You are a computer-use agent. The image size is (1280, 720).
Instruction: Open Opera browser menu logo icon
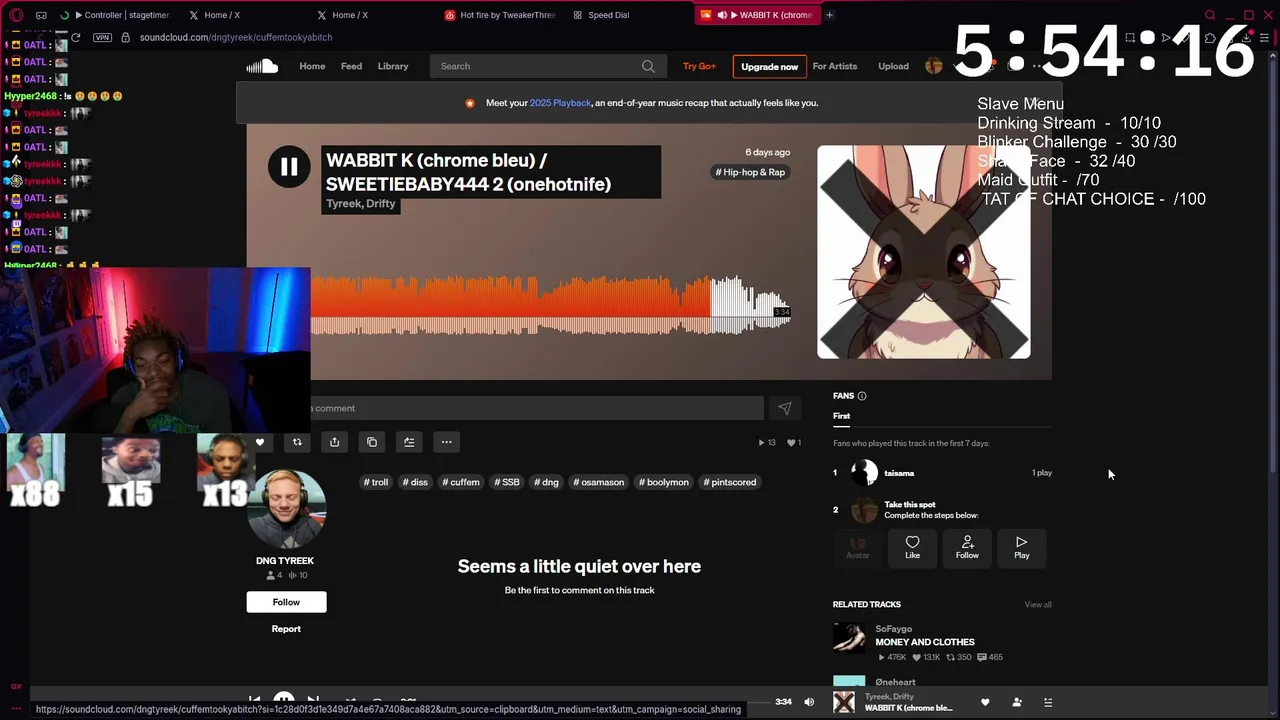coord(16,15)
